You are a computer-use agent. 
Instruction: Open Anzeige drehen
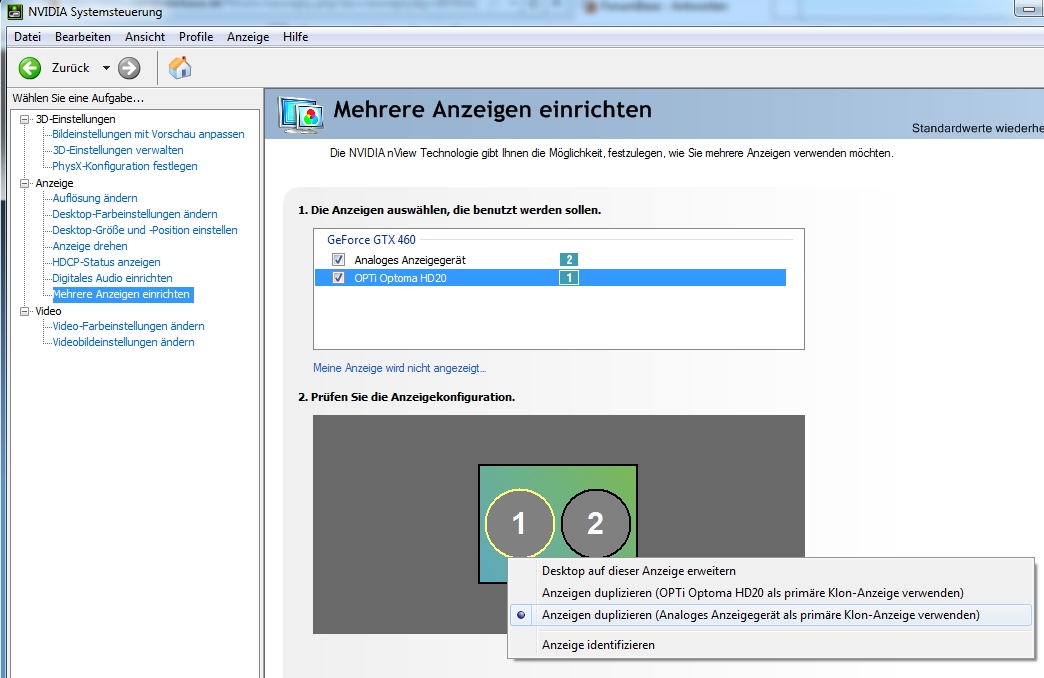(x=90, y=246)
